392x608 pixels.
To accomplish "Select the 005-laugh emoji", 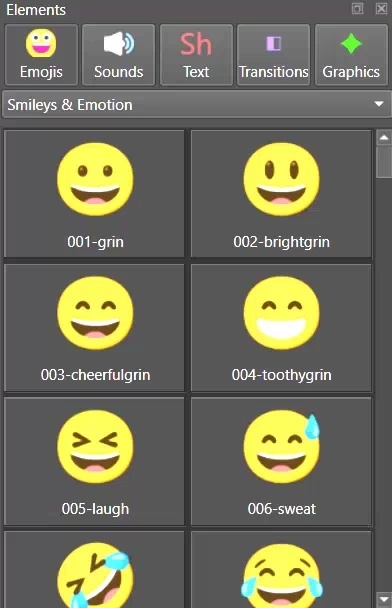I will point(94,461).
